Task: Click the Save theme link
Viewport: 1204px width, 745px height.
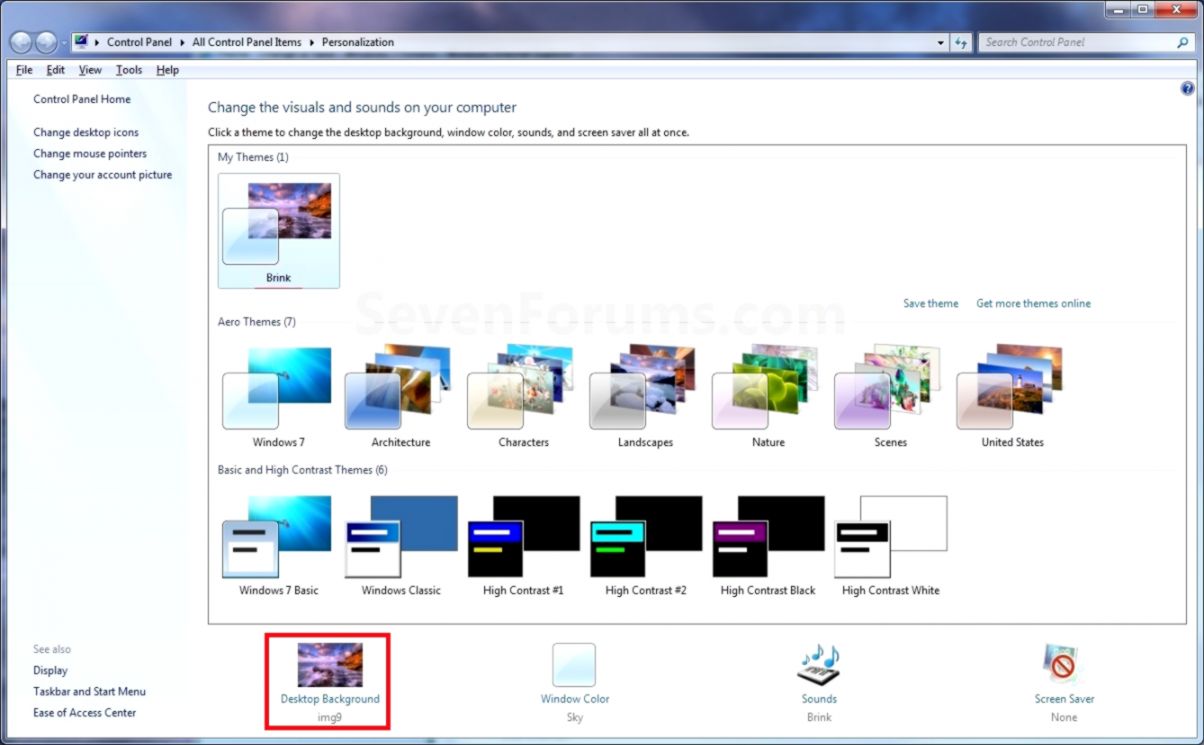Action: click(x=931, y=303)
